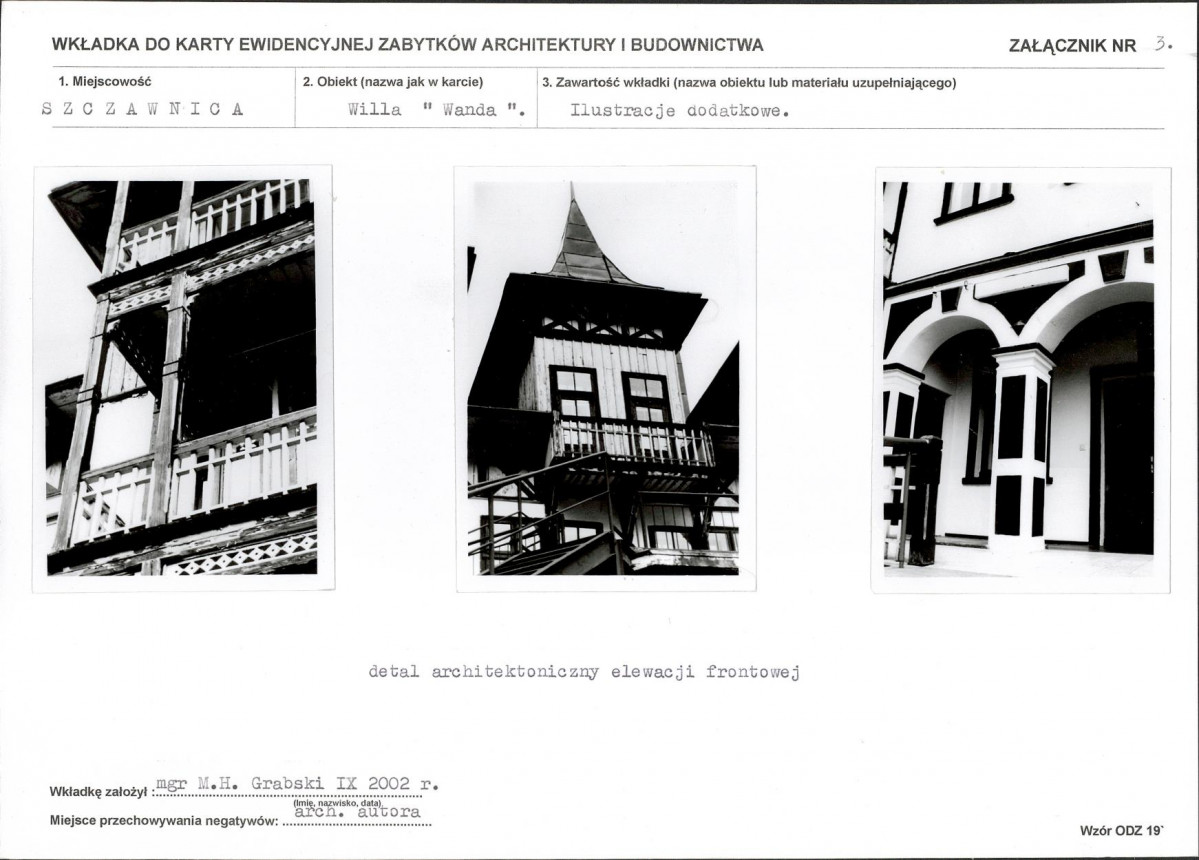Select the 'arch. autora' negatives field
Viewport: 1199px width, 860px height.
pos(357,813)
